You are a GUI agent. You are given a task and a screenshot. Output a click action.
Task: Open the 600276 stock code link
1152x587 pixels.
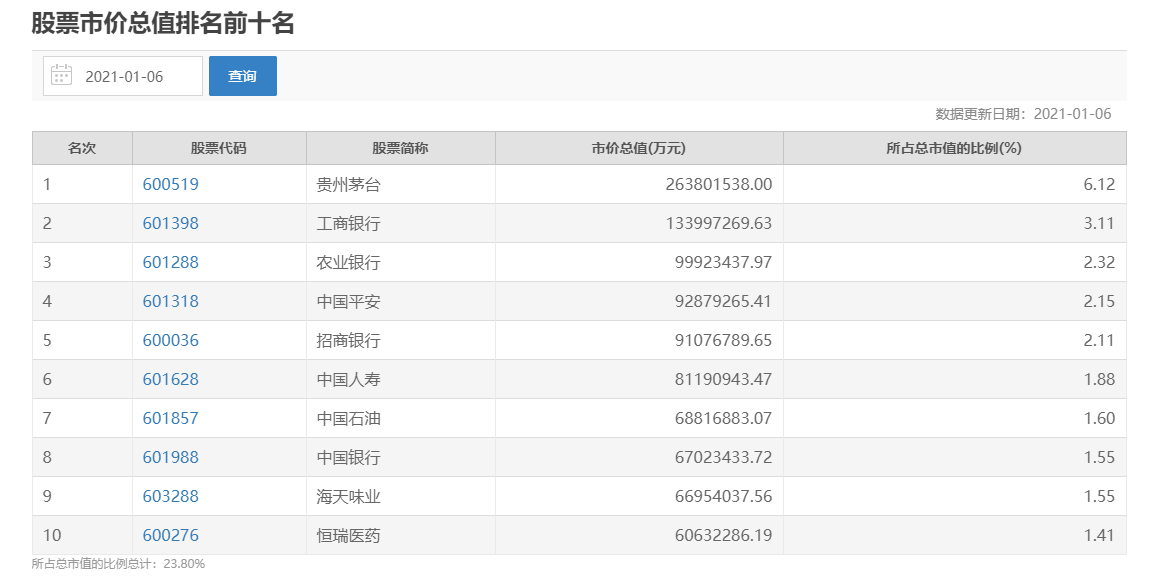coord(171,535)
